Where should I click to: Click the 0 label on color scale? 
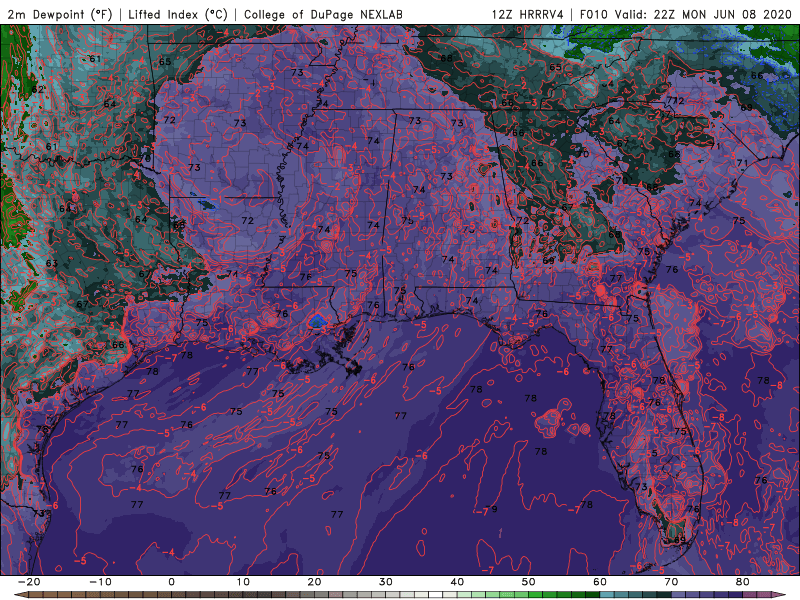171,582
